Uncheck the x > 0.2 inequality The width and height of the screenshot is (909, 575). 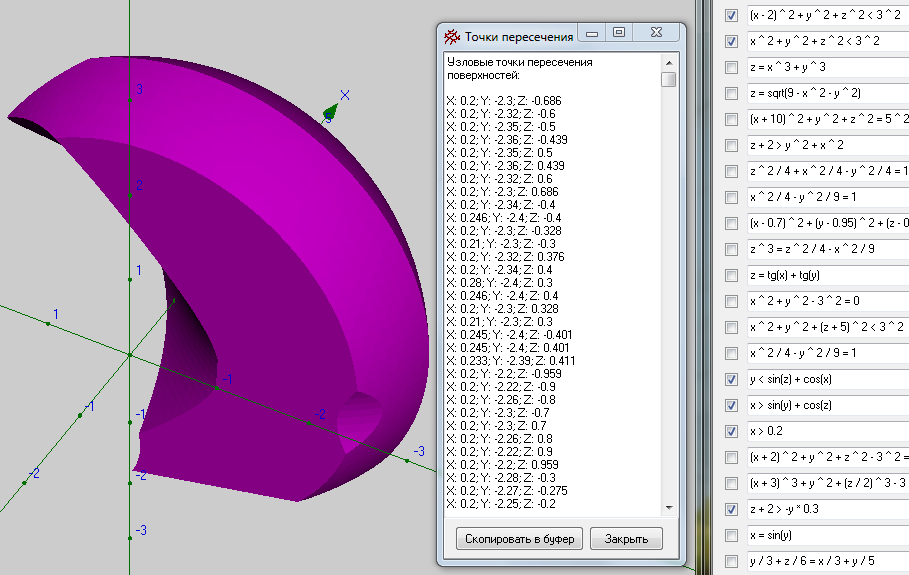click(731, 432)
